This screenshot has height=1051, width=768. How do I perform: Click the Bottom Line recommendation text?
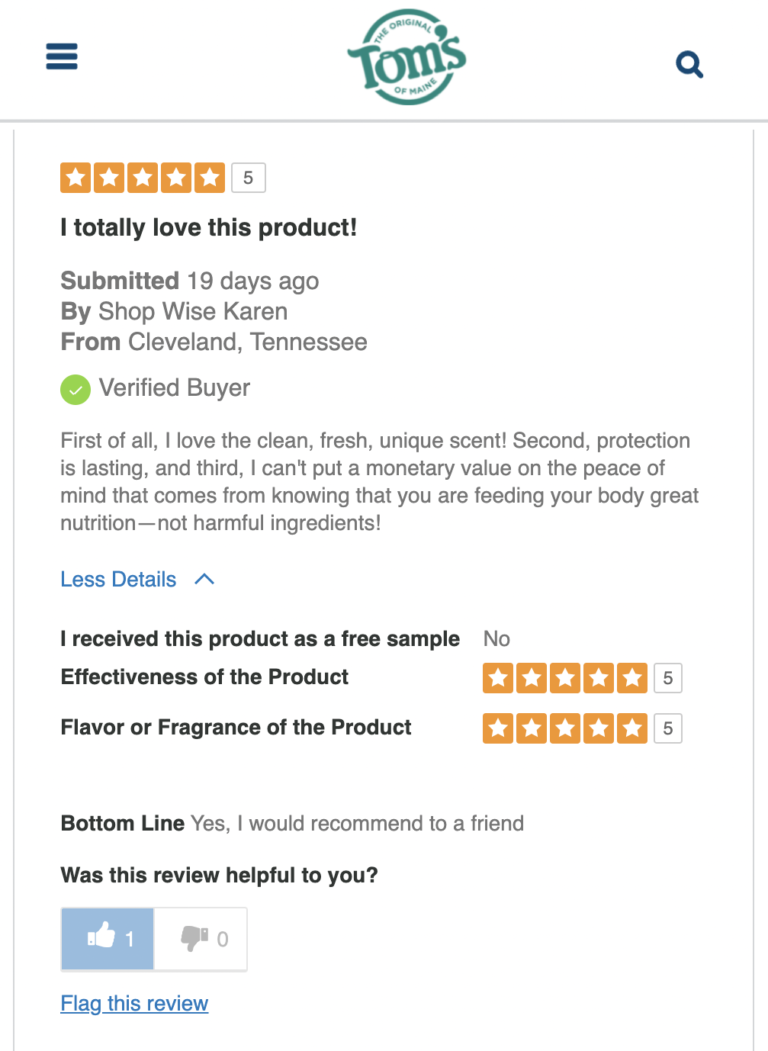point(357,824)
